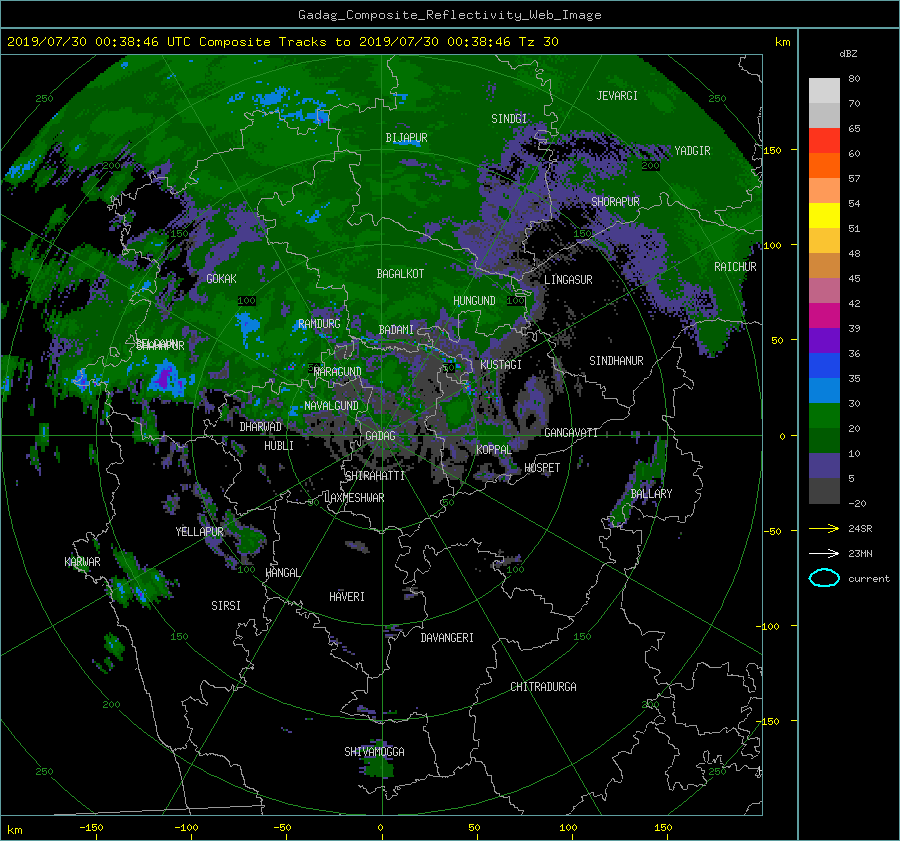This screenshot has width=900, height=841.
Task: Click the 0 tick on bottom km axis
Action: click(381, 827)
